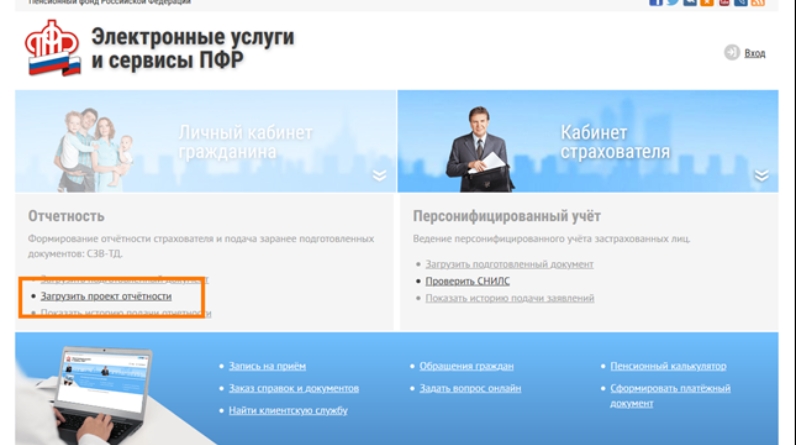Expand the Кабинет страхователя chevron
796x445 pixels.
pos(761,176)
